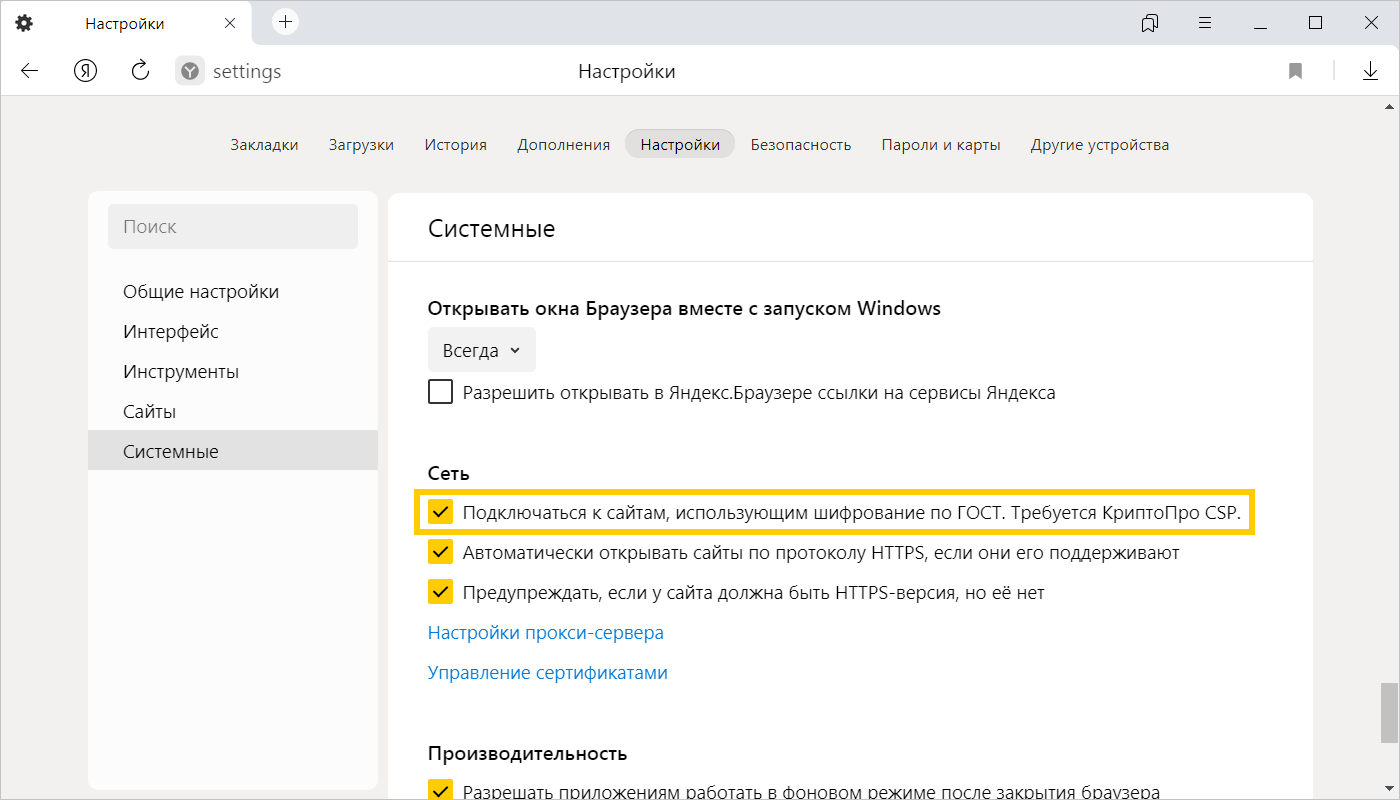Open the Другие устройства tab
The width and height of the screenshot is (1400, 800).
pyautogui.click(x=1100, y=144)
